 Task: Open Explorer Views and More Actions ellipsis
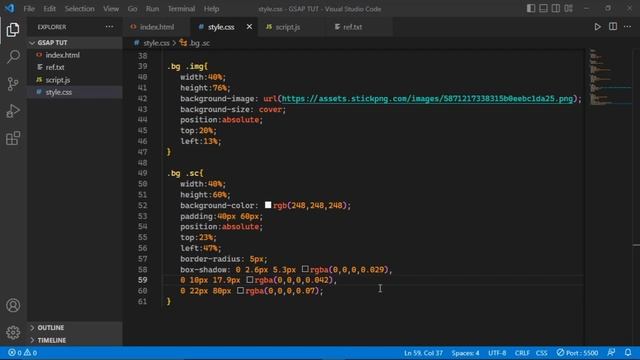pyautogui.click(x=109, y=27)
